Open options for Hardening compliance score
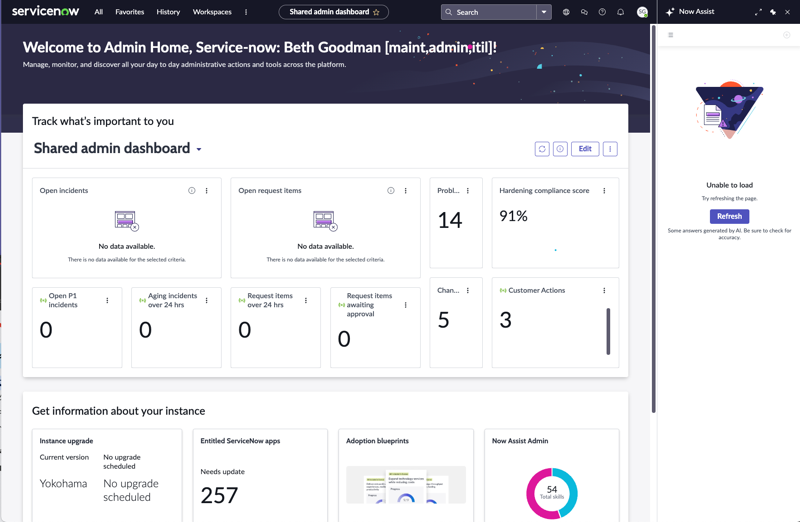This screenshot has height=522, width=800. click(x=604, y=190)
